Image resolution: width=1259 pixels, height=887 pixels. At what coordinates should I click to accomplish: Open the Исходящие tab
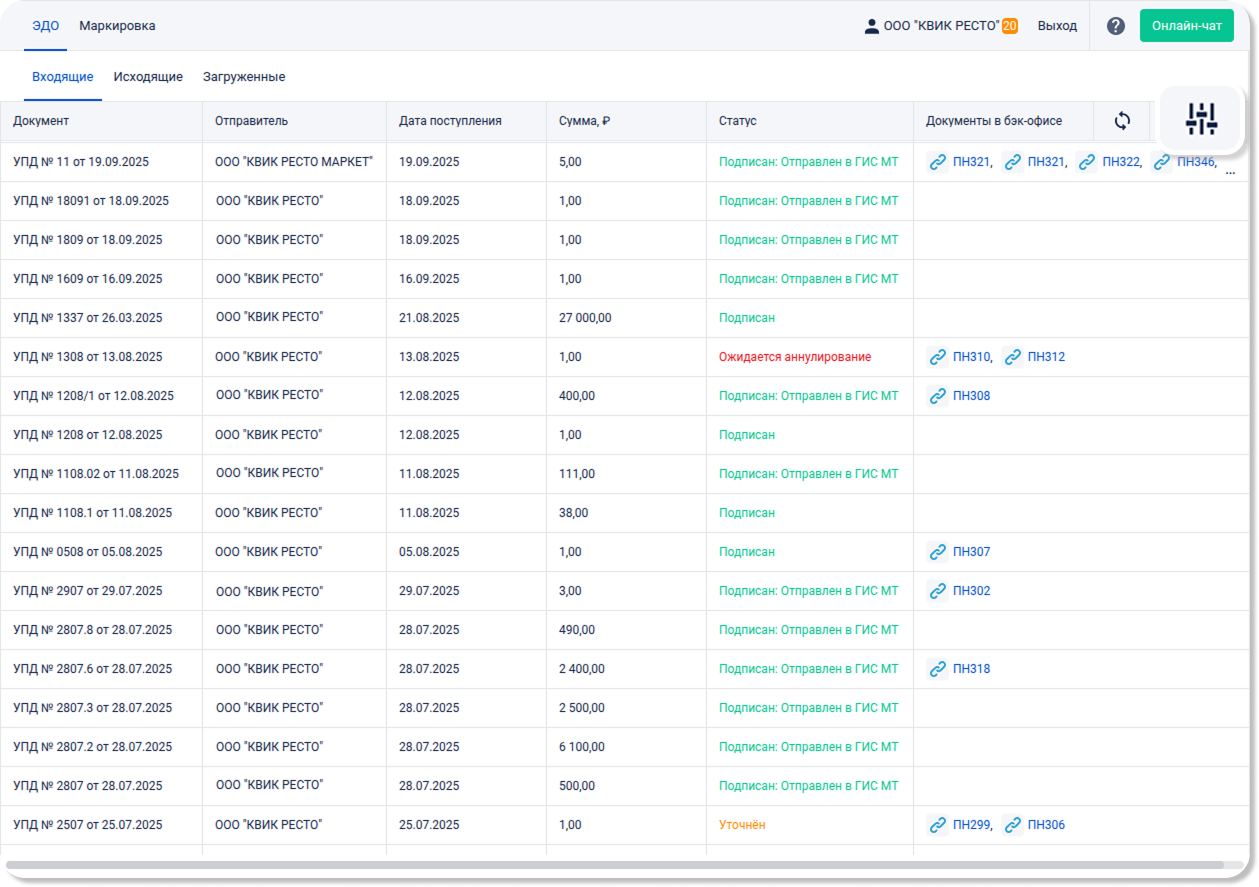[148, 77]
